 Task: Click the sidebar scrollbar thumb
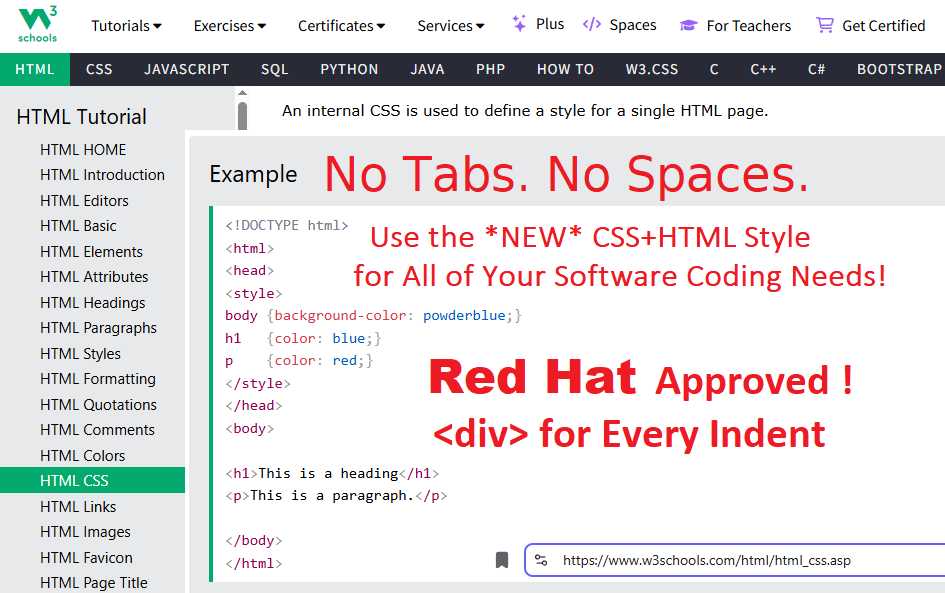pyautogui.click(x=242, y=116)
